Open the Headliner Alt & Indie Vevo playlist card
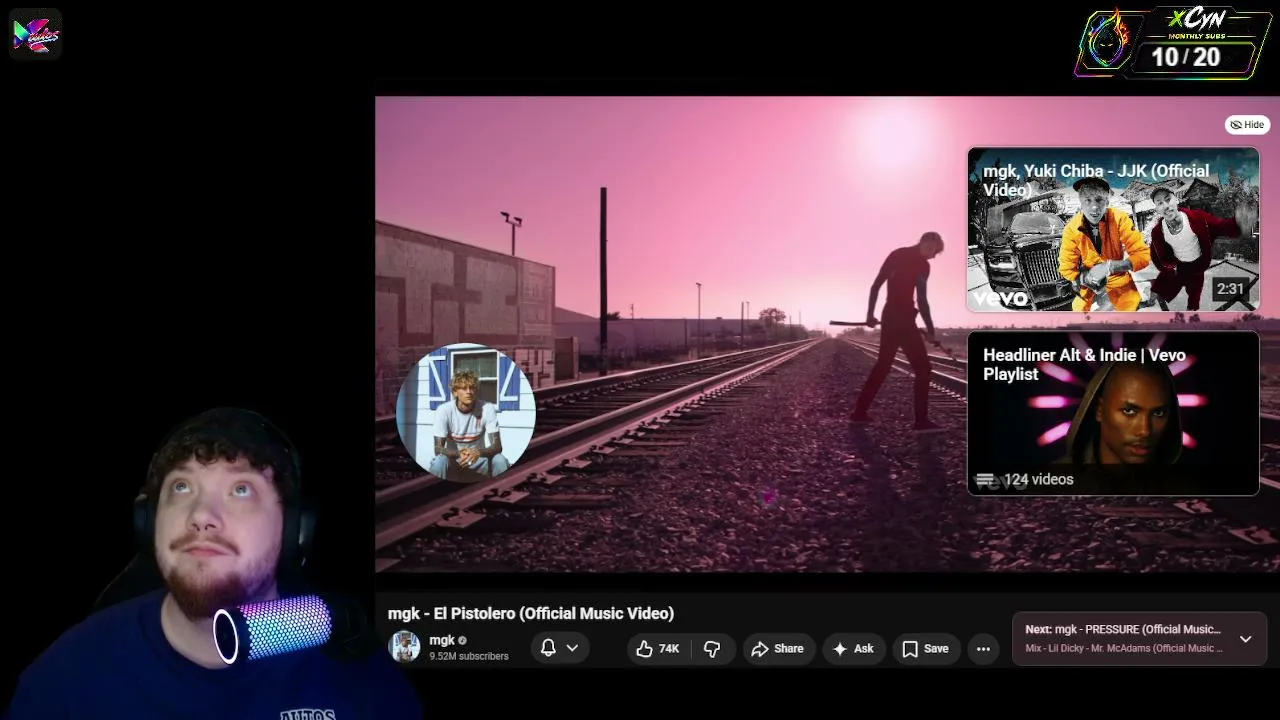Image resolution: width=1280 pixels, height=720 pixels. [1113, 413]
